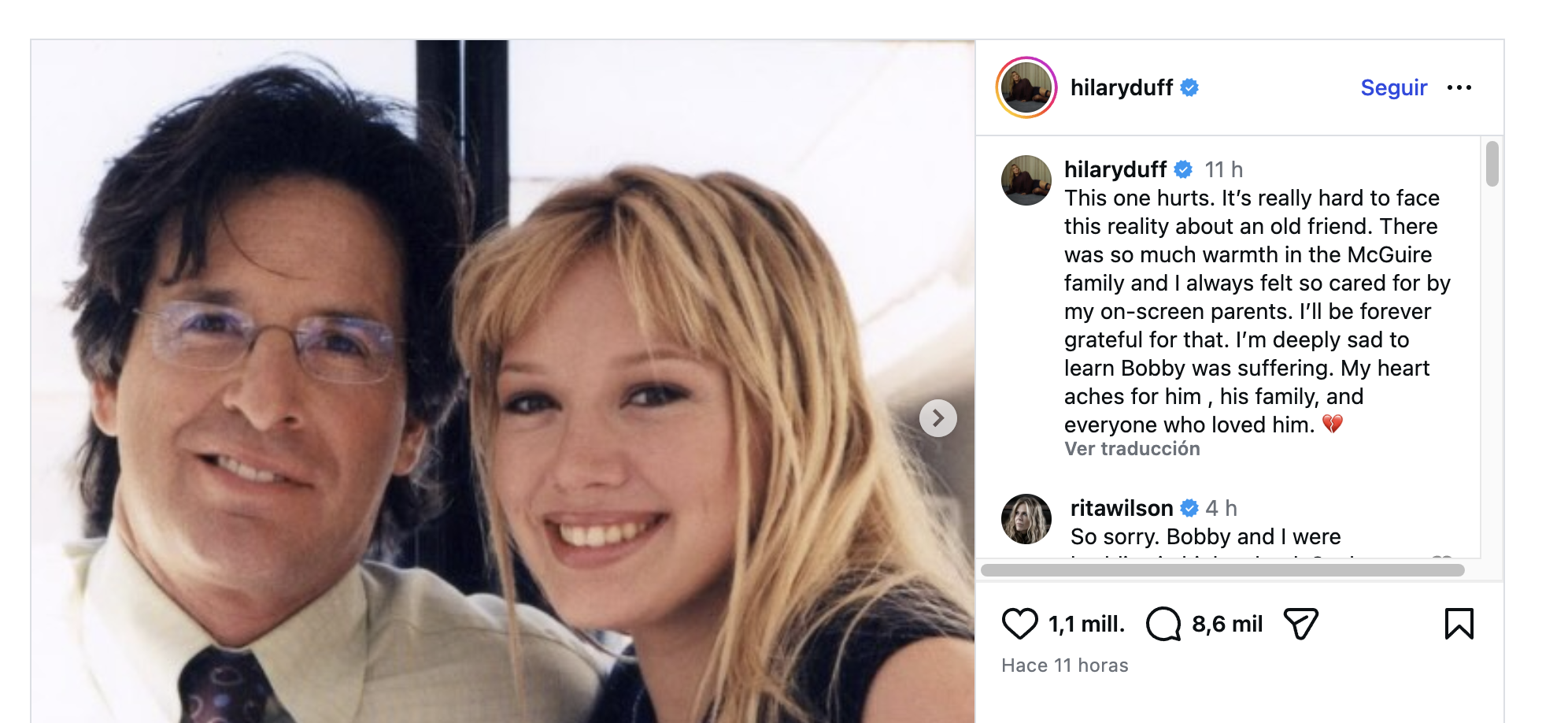This screenshot has height=723, width=1568.
Task: Click the verified badge next to the header username
Action: [x=1189, y=87]
